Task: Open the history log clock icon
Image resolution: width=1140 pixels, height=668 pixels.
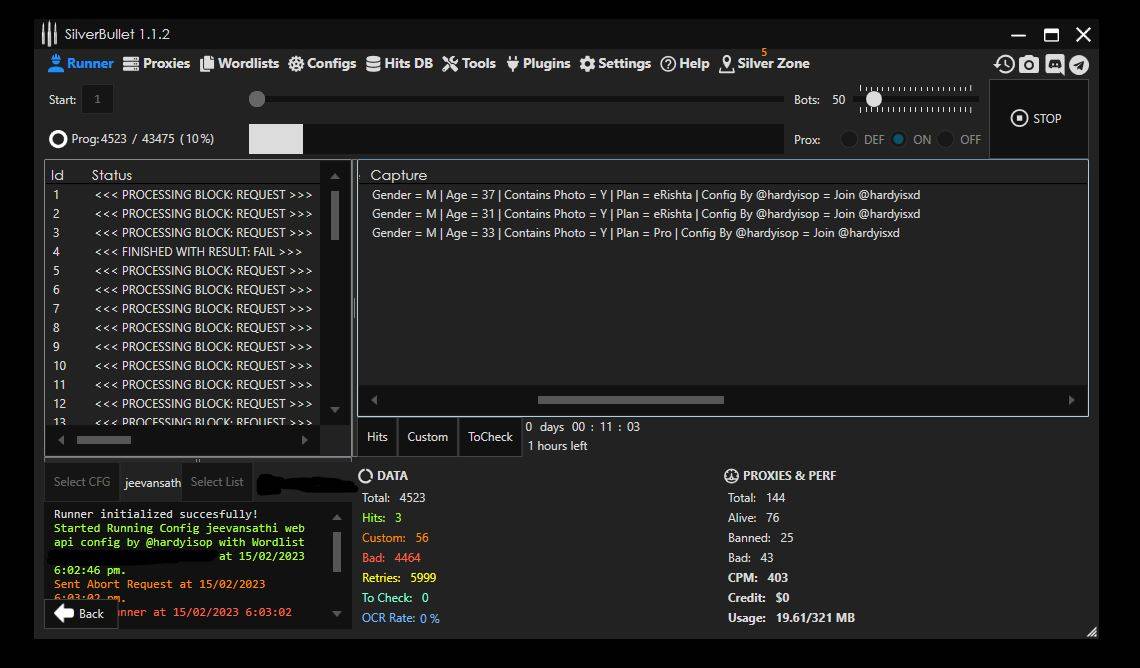Action: click(x=1004, y=64)
